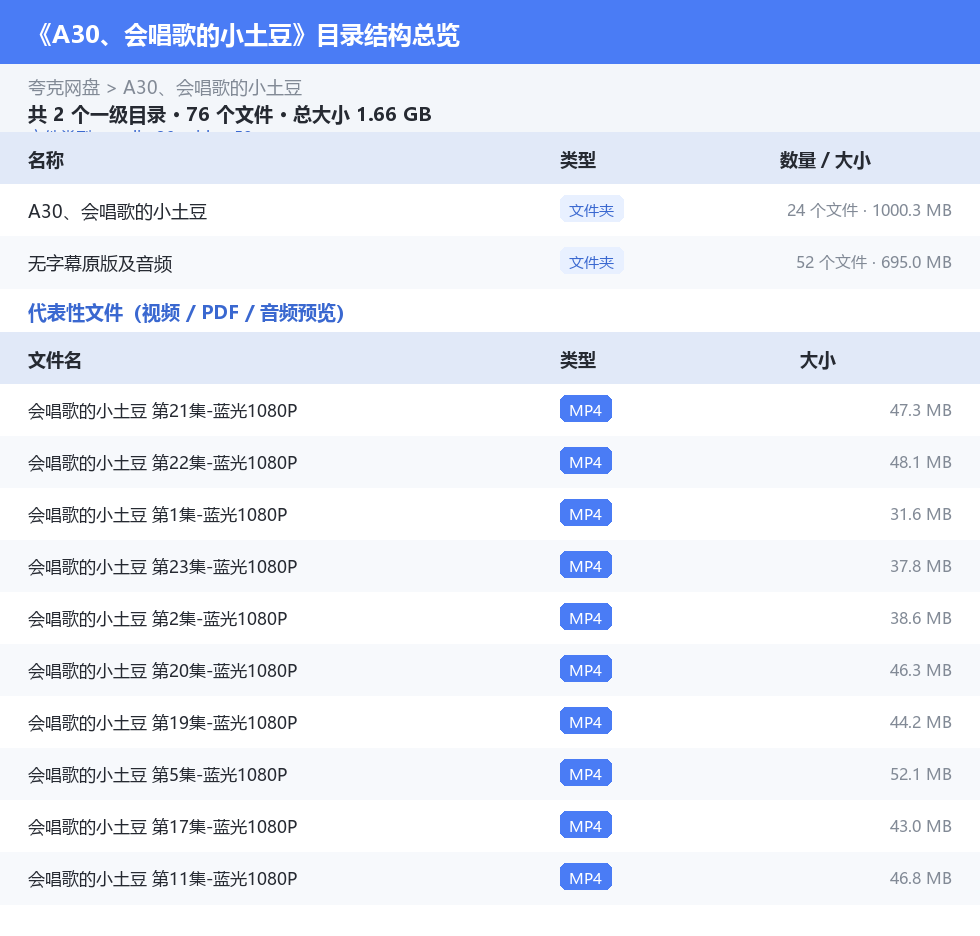This screenshot has height=936, width=980.
Task: Click section heading 代表性文件（视频 / PDF / 音频预览）
Action: click(x=186, y=312)
